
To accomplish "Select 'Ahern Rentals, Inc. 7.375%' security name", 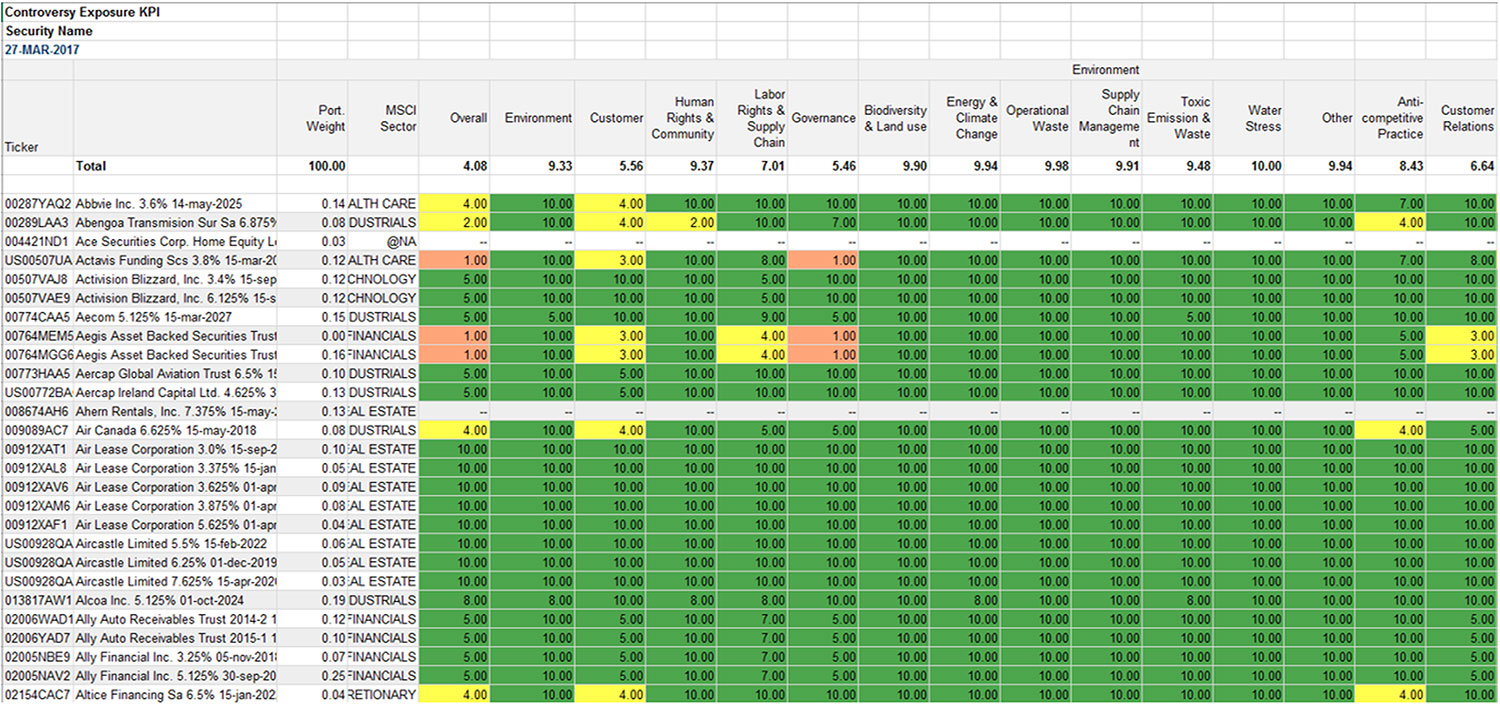I will [x=176, y=411].
